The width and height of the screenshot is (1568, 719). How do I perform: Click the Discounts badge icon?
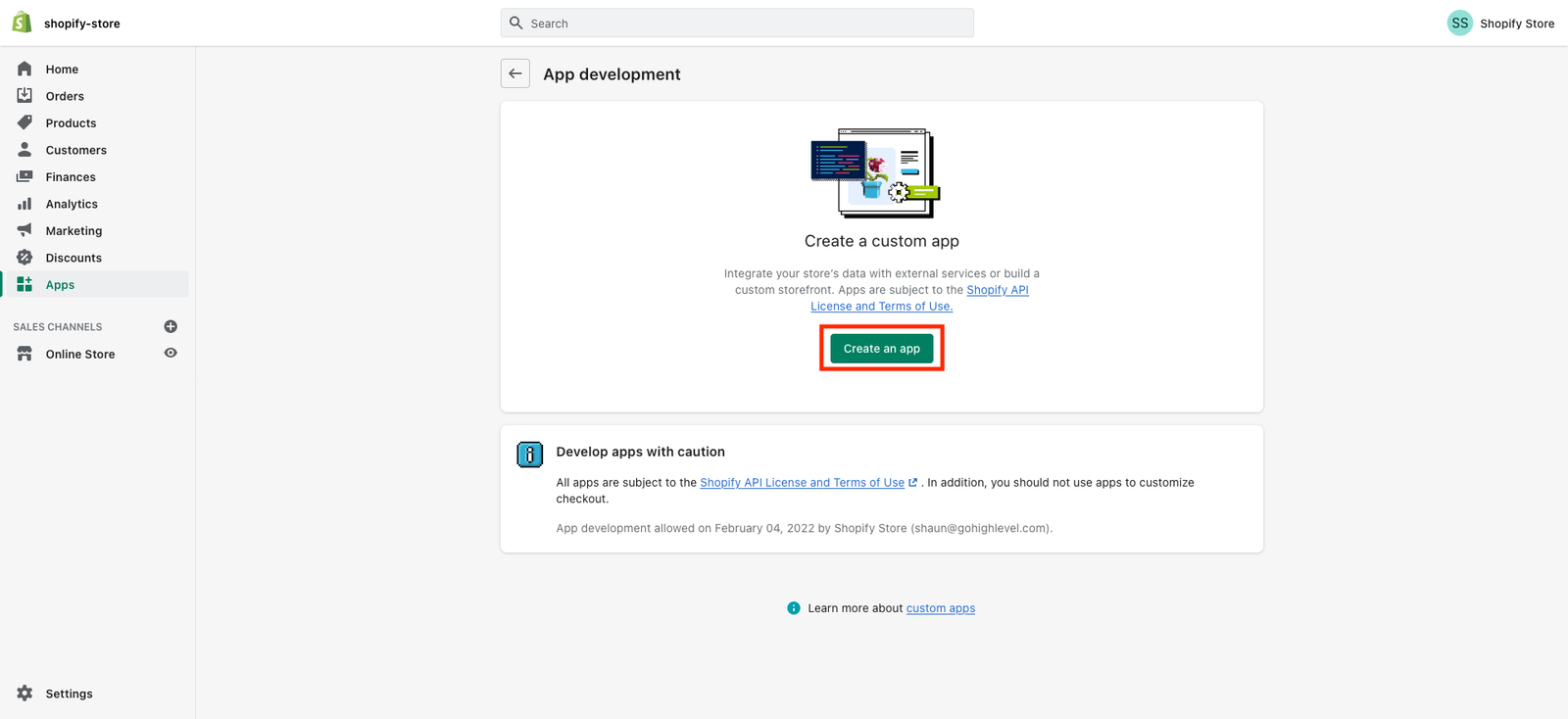(x=24, y=258)
